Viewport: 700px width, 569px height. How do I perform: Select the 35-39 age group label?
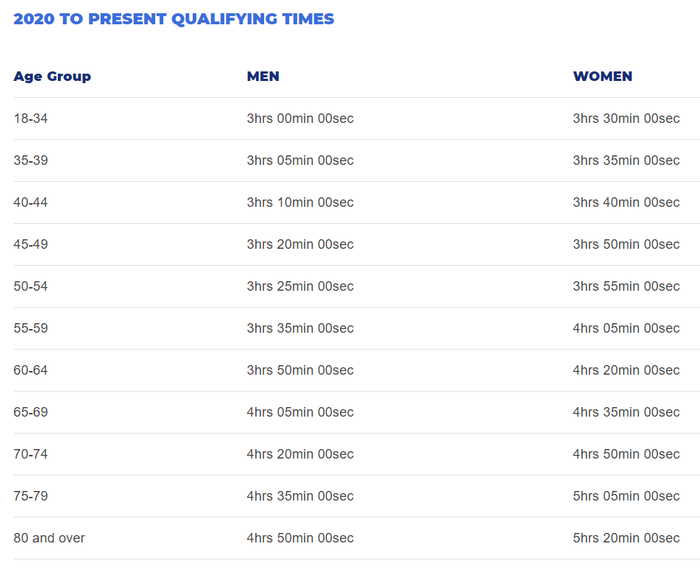(x=29, y=160)
